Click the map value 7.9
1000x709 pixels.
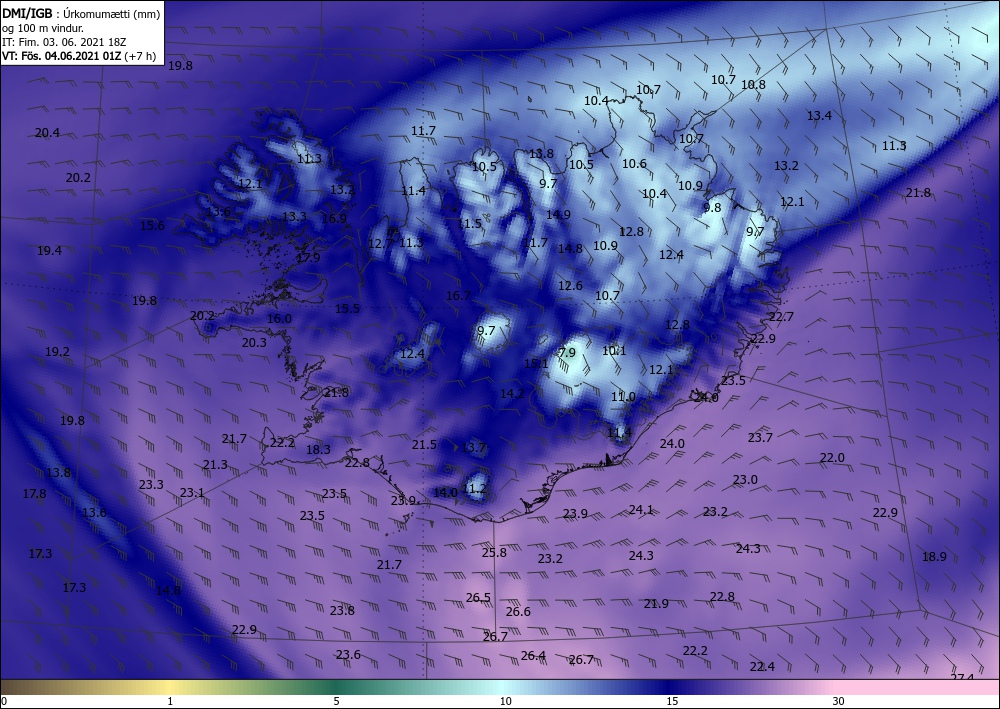click(x=567, y=353)
